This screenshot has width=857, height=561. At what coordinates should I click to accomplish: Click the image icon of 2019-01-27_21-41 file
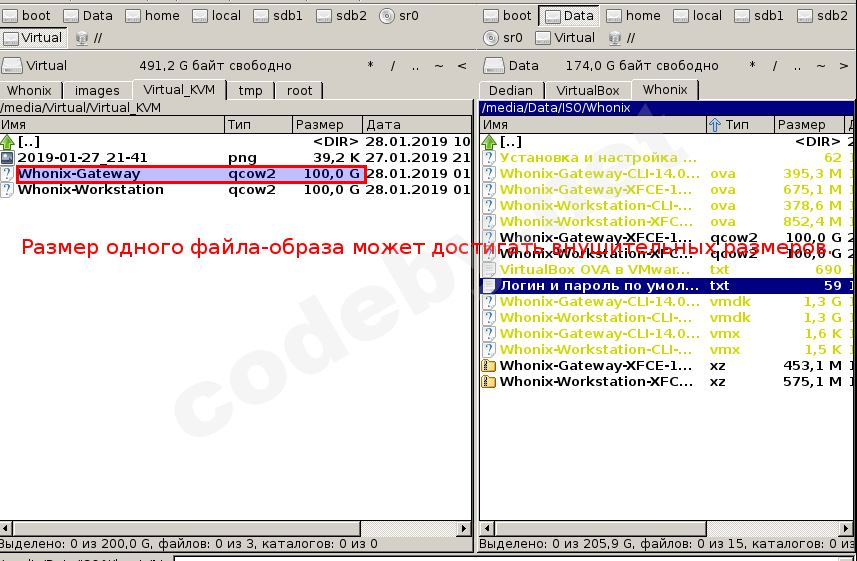pos(7,158)
